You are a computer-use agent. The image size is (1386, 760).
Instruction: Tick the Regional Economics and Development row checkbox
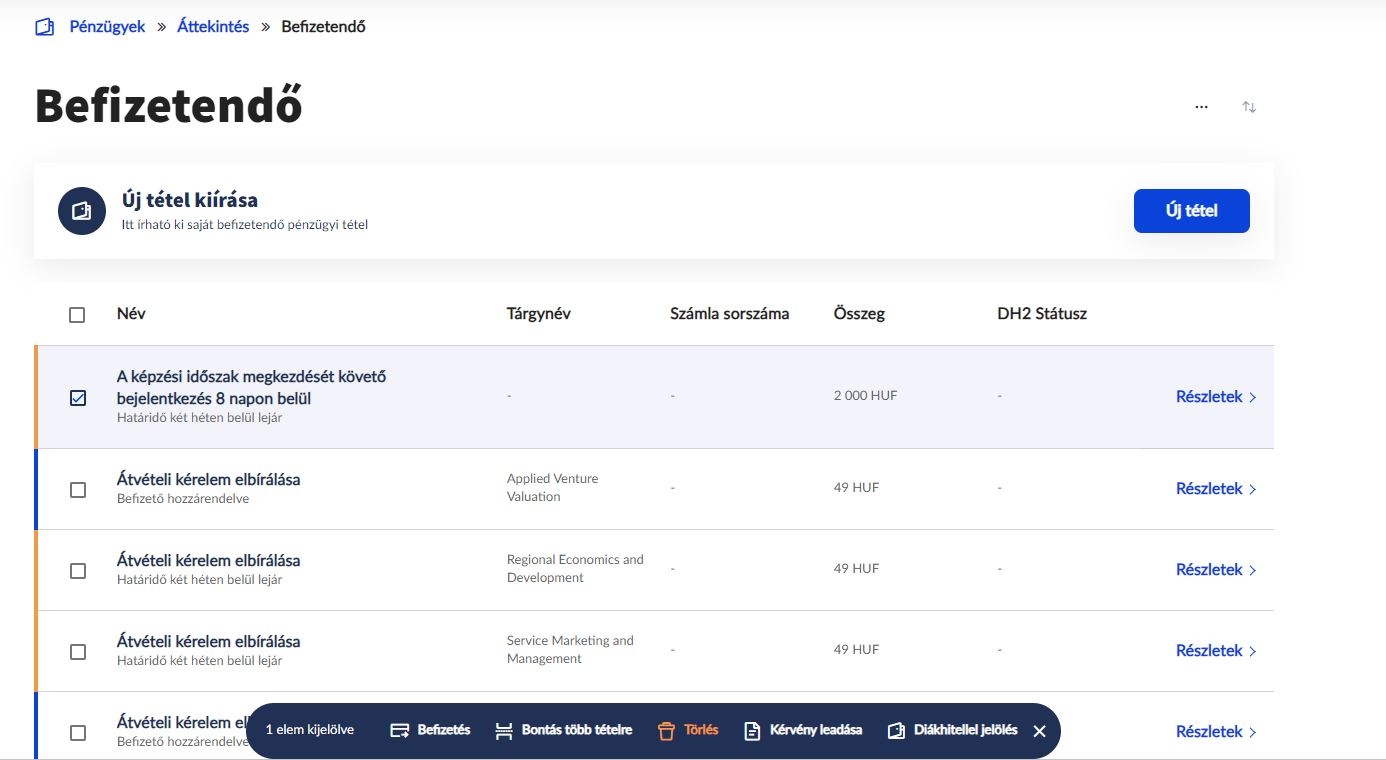(x=78, y=571)
